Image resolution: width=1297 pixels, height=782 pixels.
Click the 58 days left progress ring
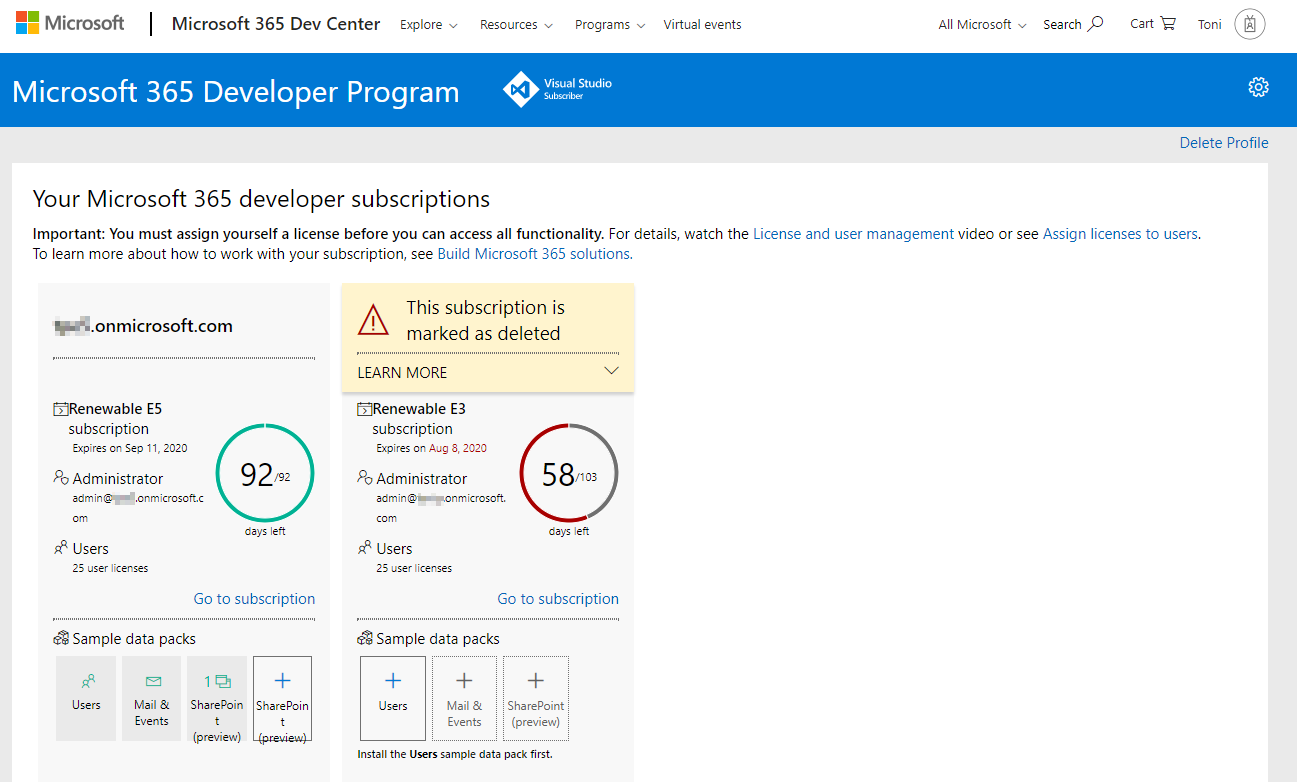569,473
